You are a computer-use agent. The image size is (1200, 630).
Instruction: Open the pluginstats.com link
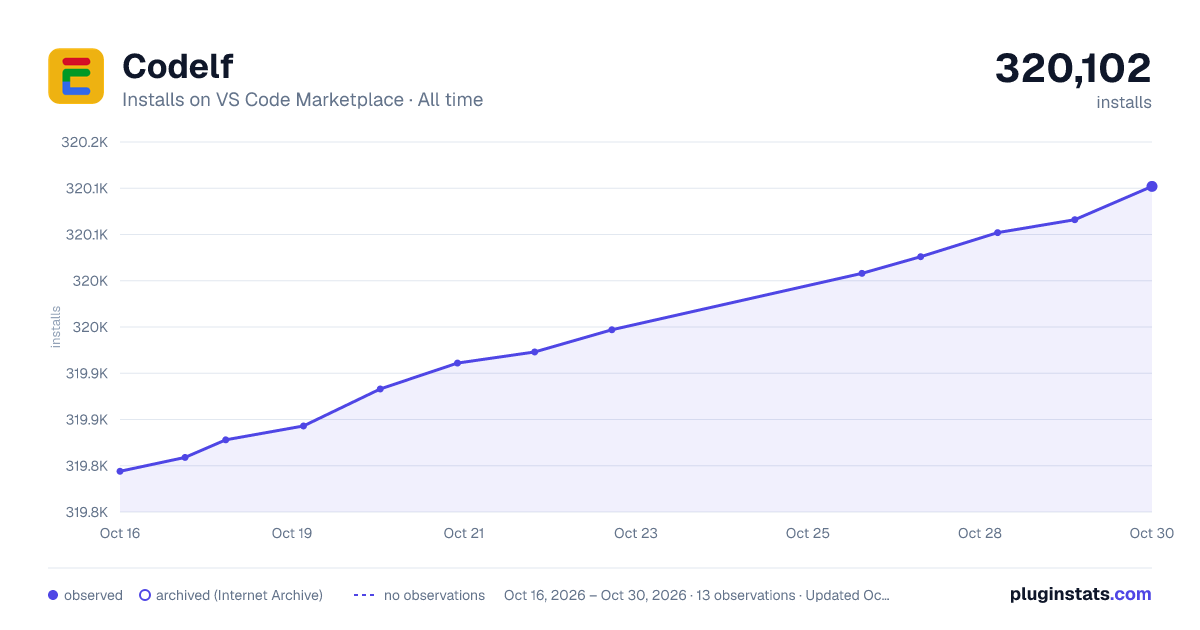[x=1081, y=594]
